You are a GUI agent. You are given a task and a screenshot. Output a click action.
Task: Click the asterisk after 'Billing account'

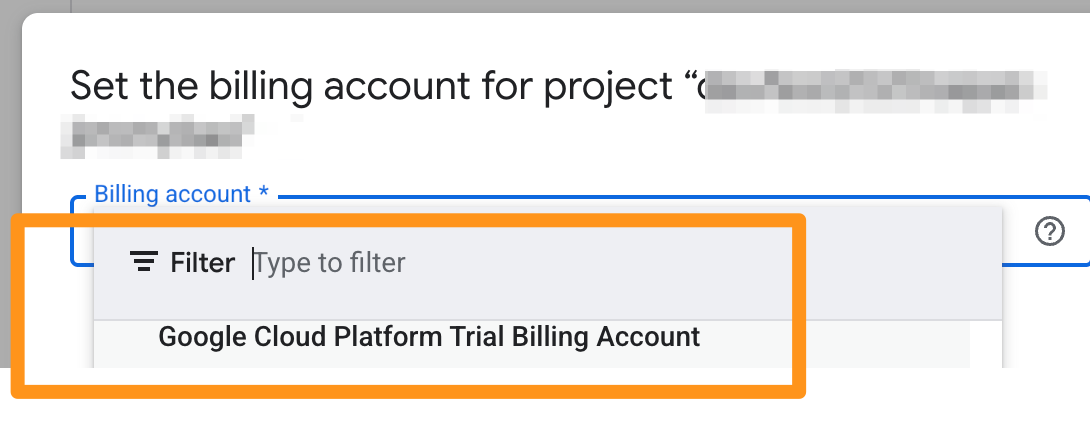point(262,192)
